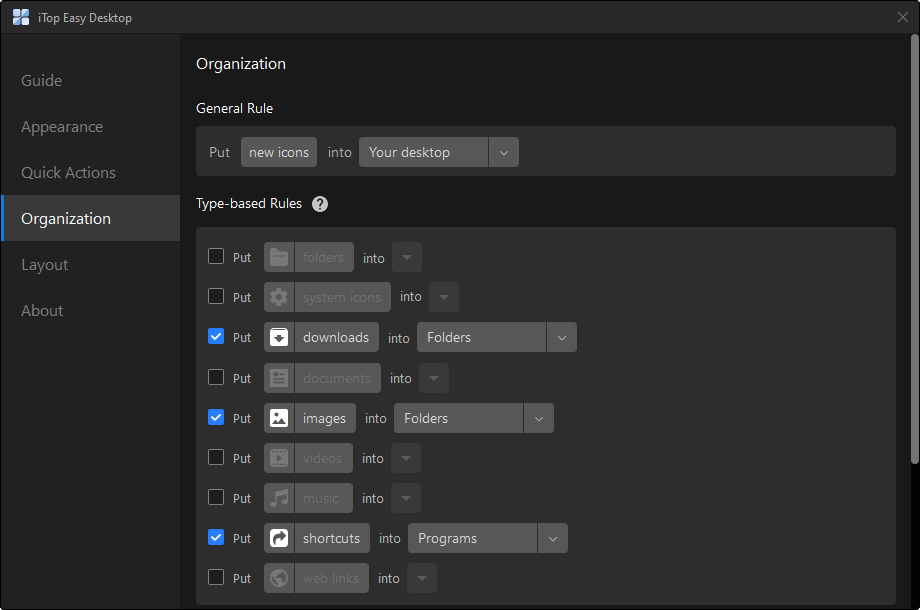Viewport: 920px width, 610px height.
Task: Click the music type label
Action: pos(323,498)
